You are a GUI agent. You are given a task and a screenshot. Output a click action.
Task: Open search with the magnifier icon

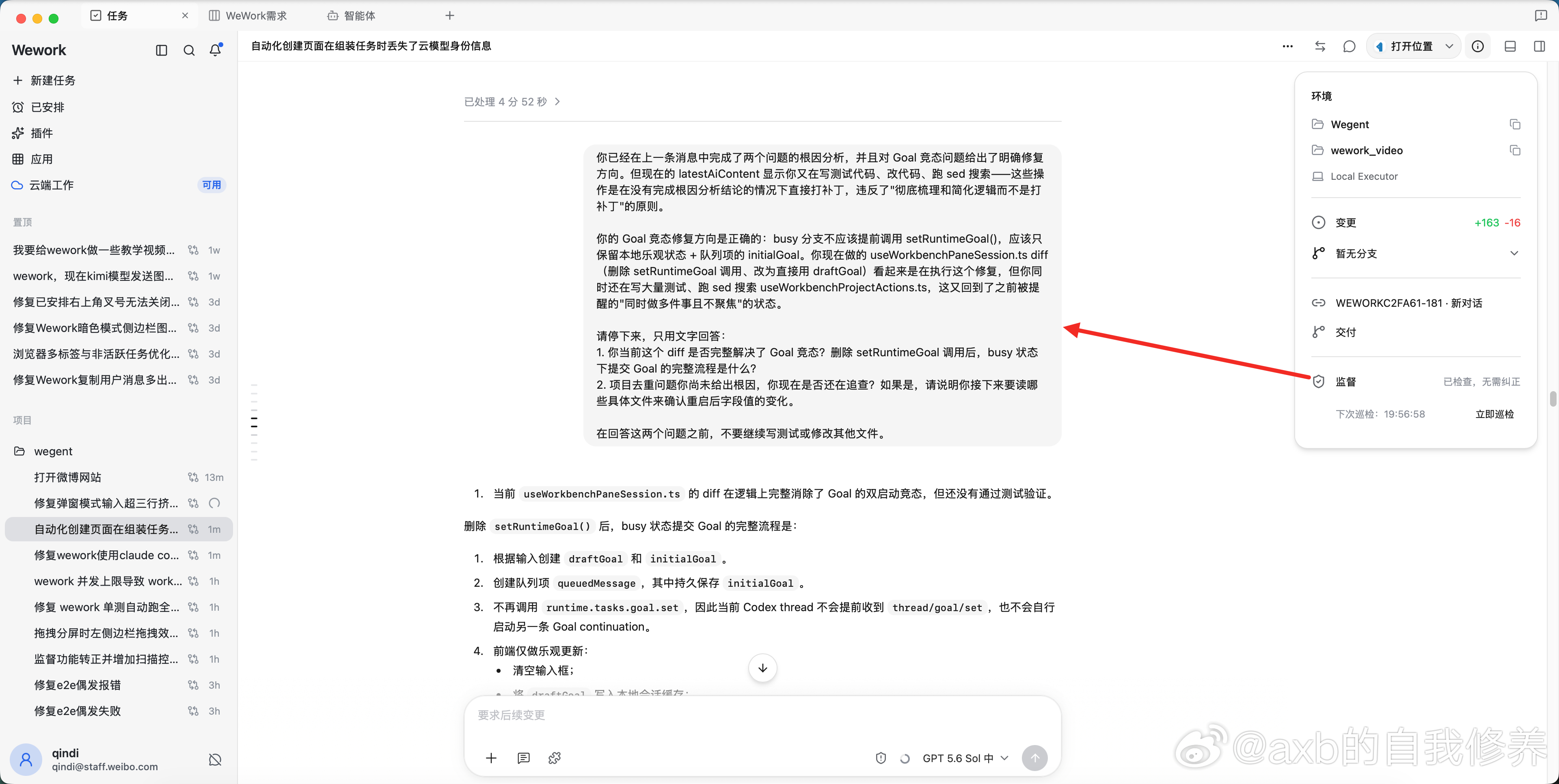click(x=189, y=50)
